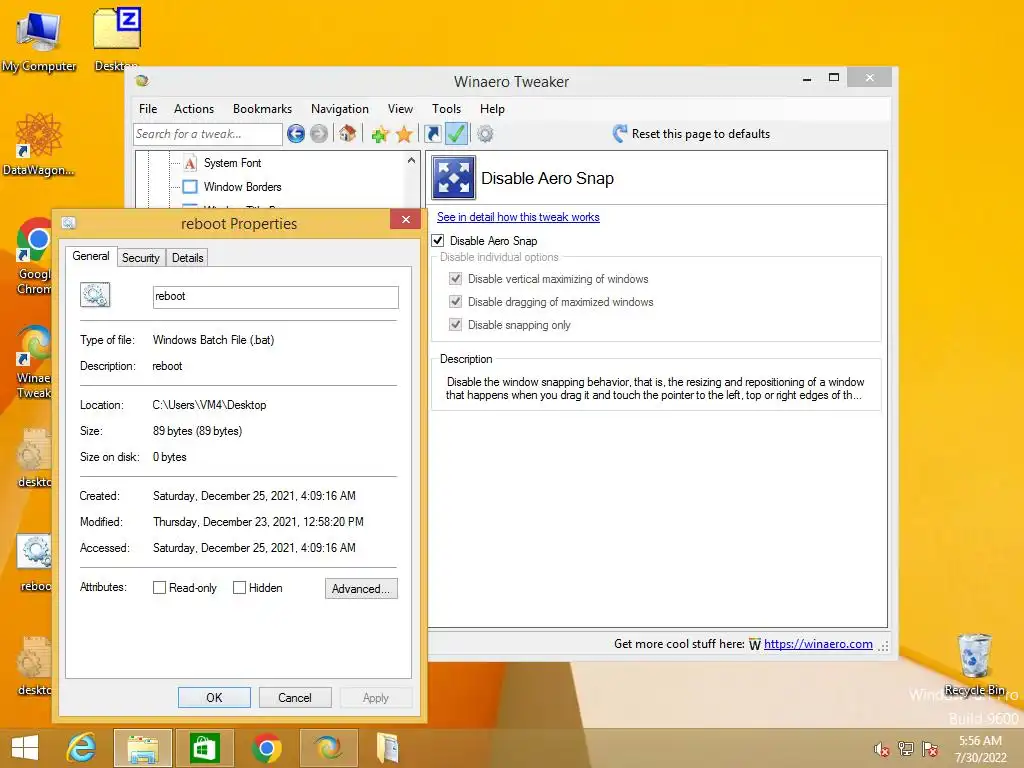Image resolution: width=1024 pixels, height=768 pixels.
Task: Select Winaero Tweaker desktop shortcut
Action: (34, 361)
